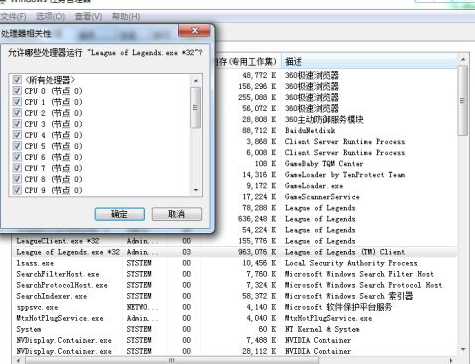This screenshot has width=475, height=364.
Task: Click the GameLoader.exe description entry
Action: (314, 185)
